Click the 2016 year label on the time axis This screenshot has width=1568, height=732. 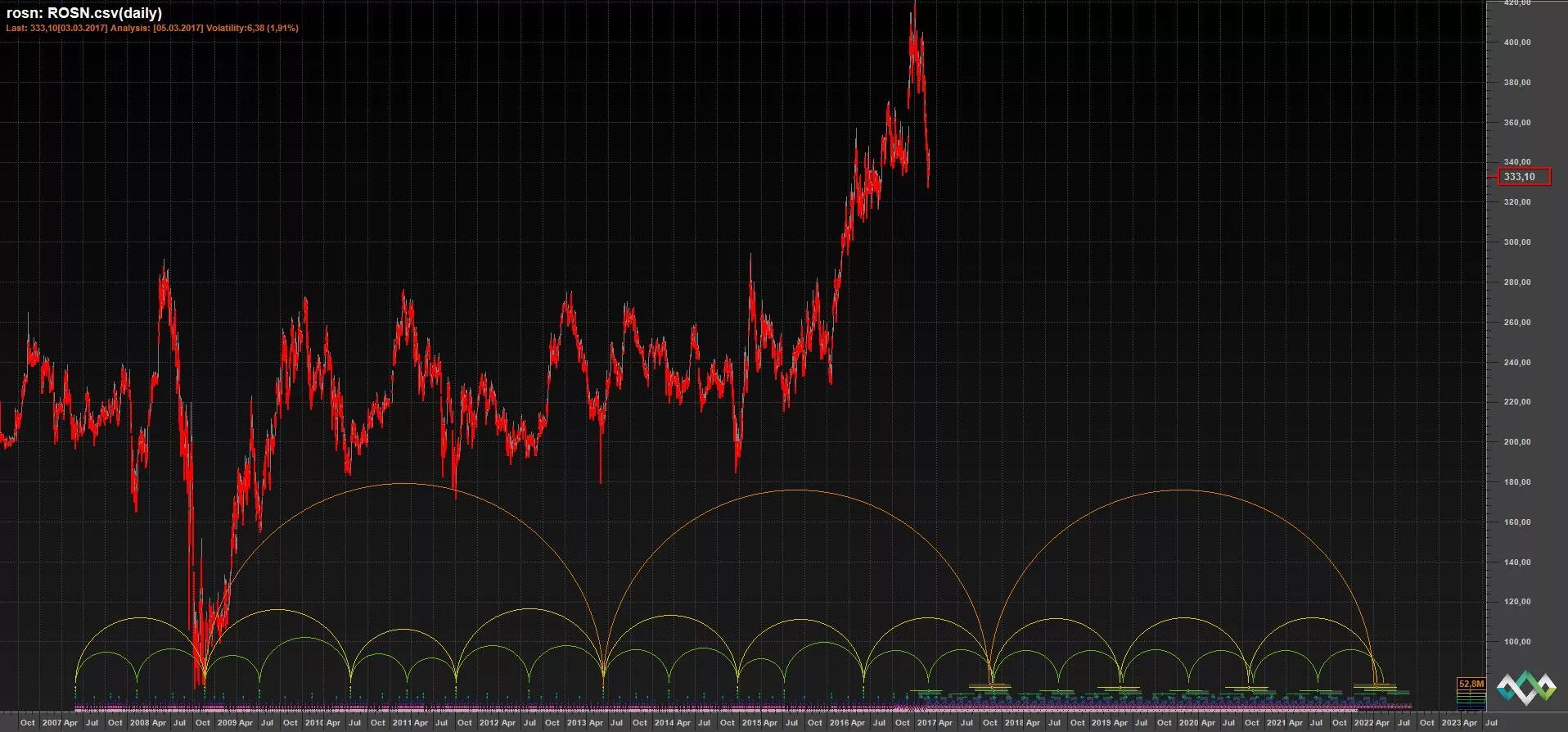coord(839,723)
